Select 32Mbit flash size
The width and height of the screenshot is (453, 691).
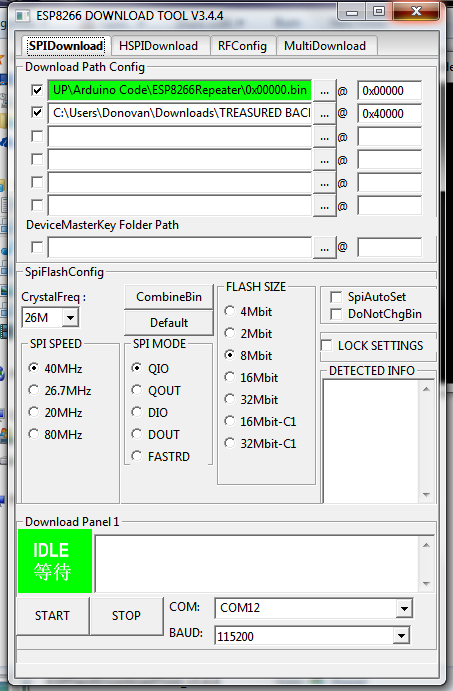click(x=251, y=400)
